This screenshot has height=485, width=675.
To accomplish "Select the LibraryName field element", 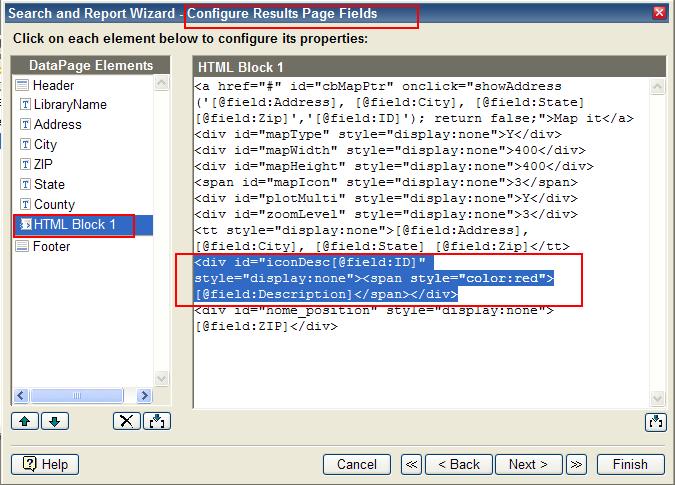I will [x=70, y=104].
